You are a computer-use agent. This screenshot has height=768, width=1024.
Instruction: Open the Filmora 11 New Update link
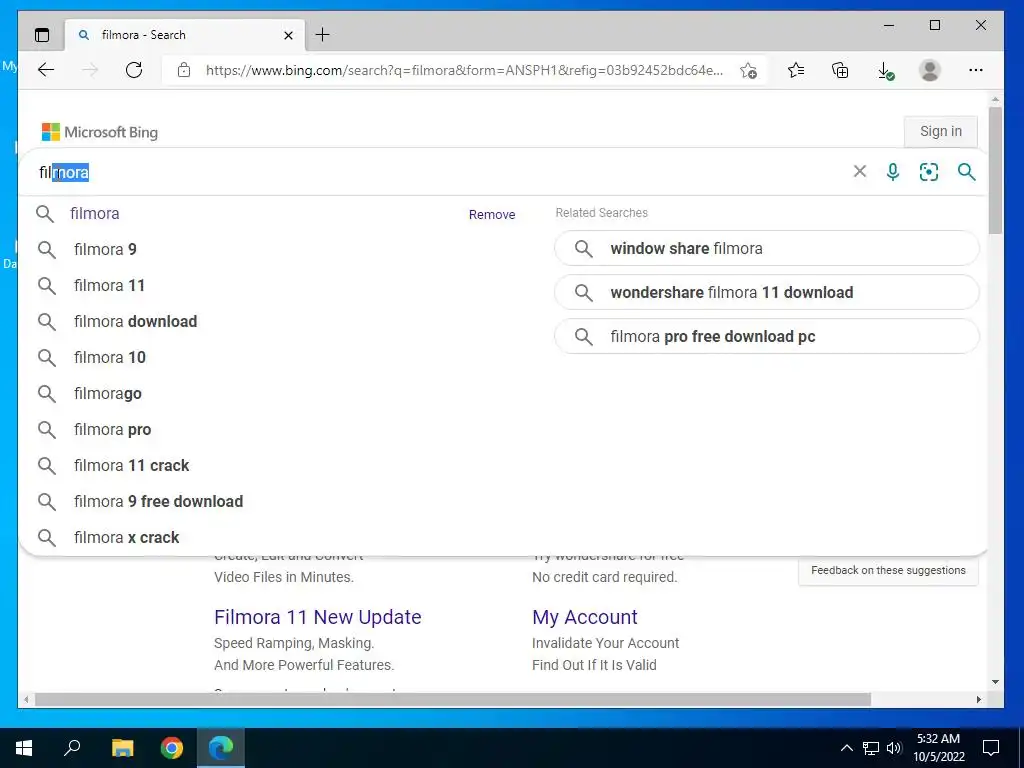(x=317, y=616)
